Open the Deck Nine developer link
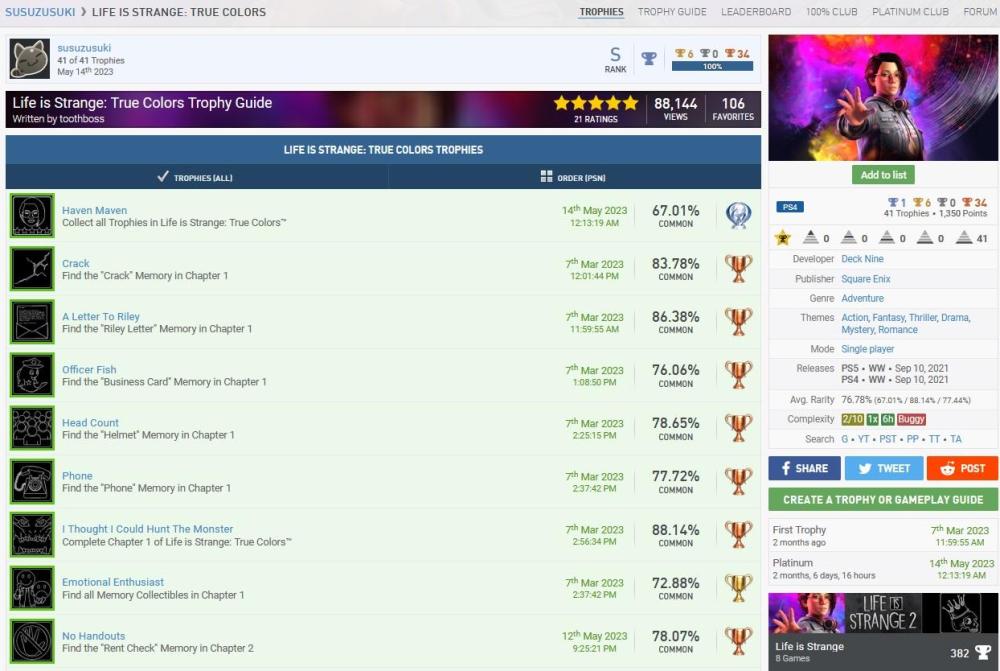This screenshot has width=1000, height=671. (x=862, y=259)
